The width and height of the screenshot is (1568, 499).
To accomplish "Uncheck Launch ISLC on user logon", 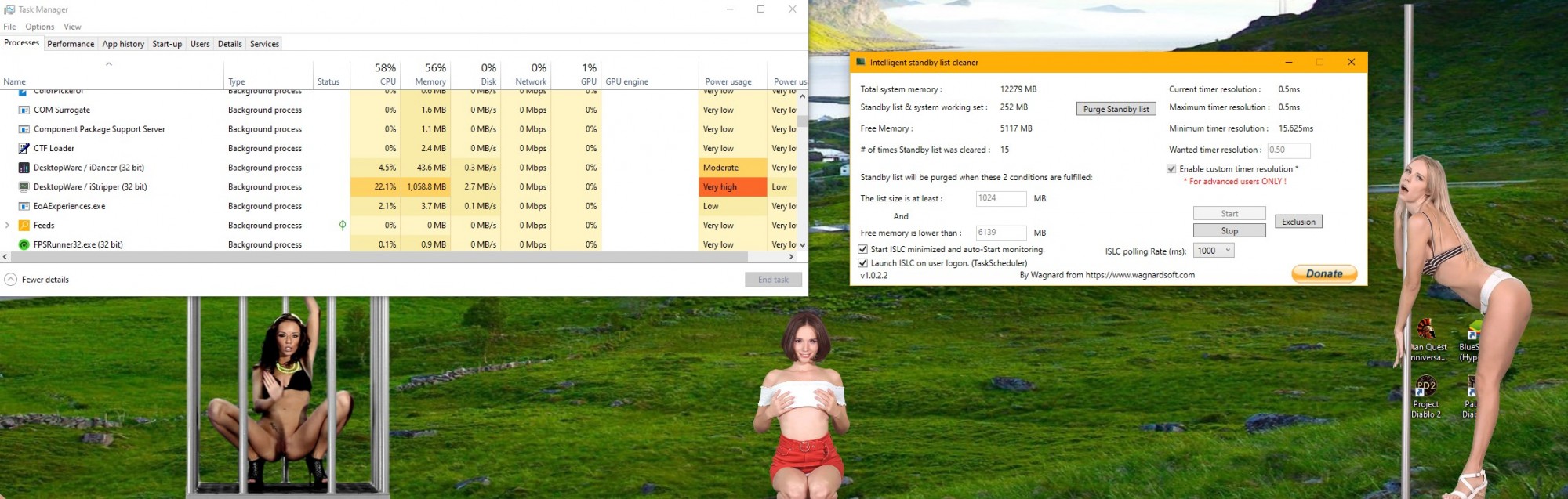I will [863, 263].
